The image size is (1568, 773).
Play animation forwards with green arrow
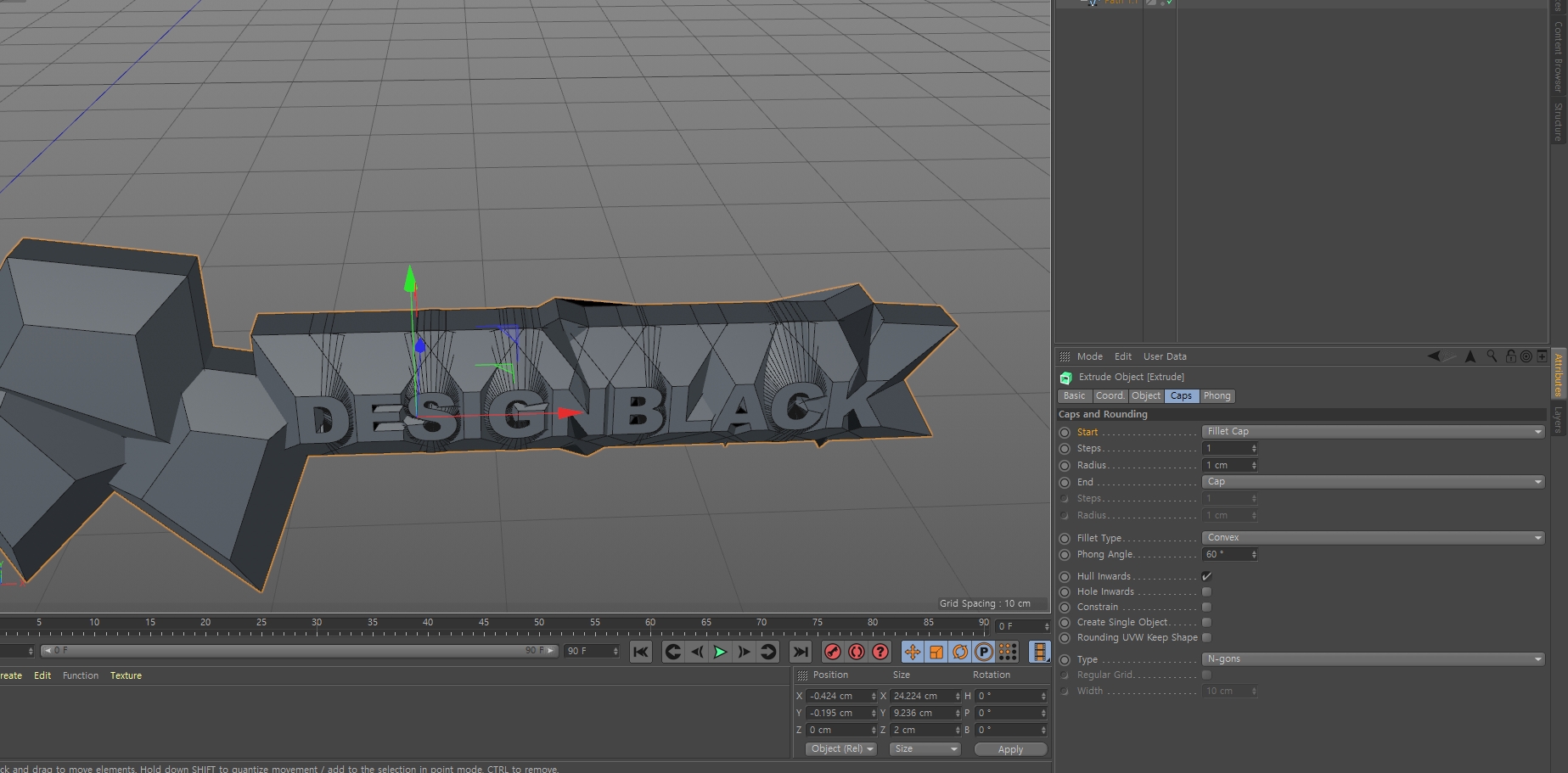tap(720, 652)
